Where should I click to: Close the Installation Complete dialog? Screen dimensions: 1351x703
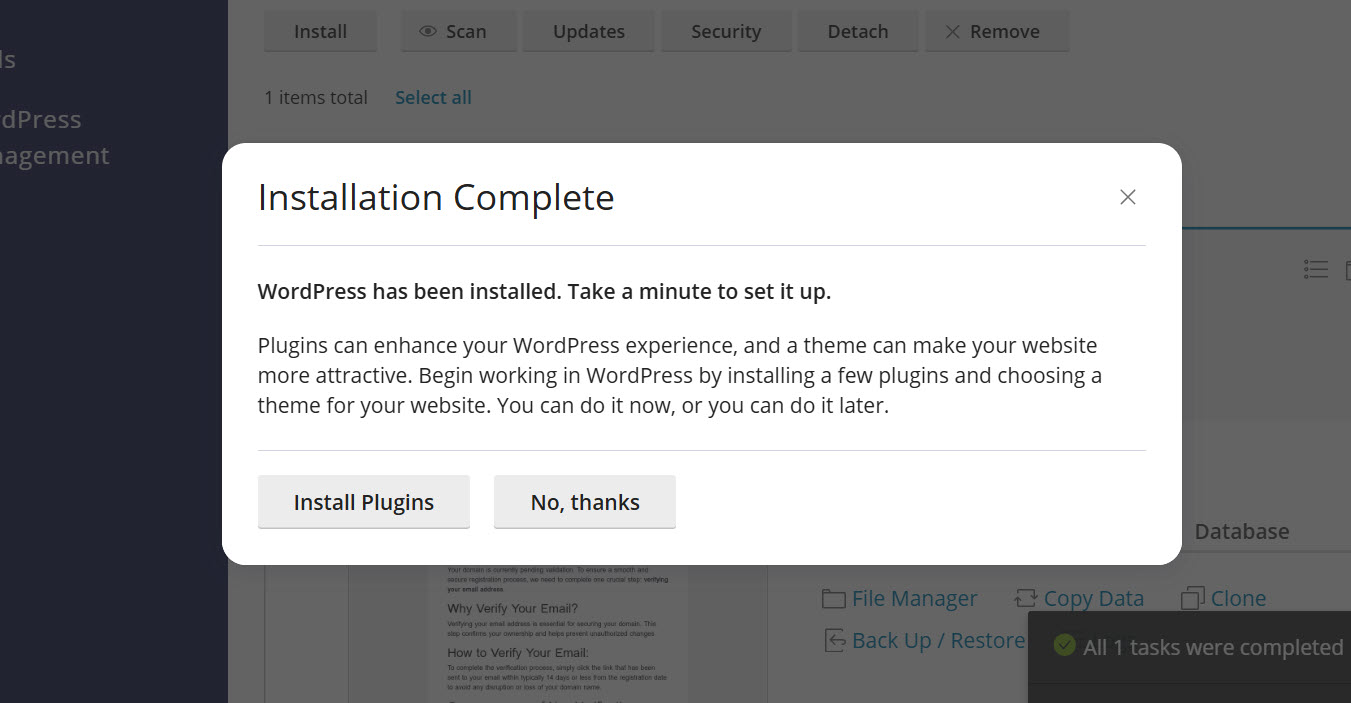click(x=1128, y=197)
